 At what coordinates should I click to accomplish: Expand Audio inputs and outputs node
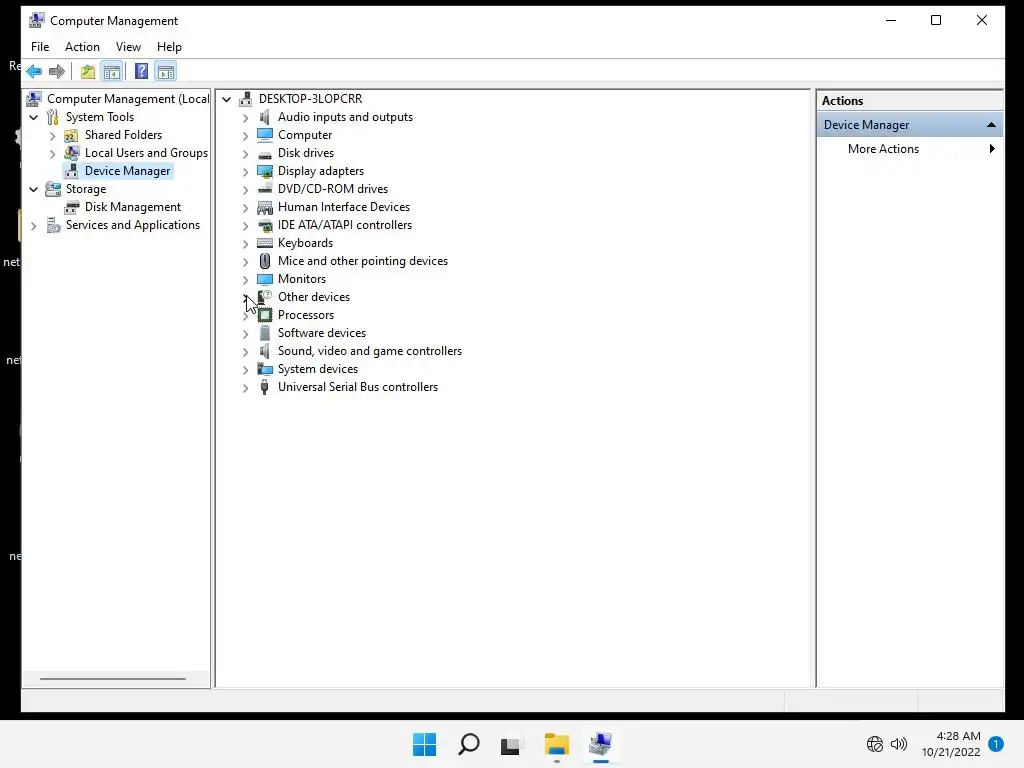pyautogui.click(x=246, y=118)
